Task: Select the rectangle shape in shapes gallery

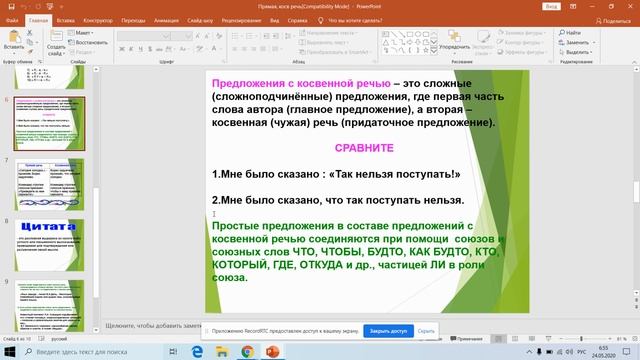Action: [x=409, y=34]
